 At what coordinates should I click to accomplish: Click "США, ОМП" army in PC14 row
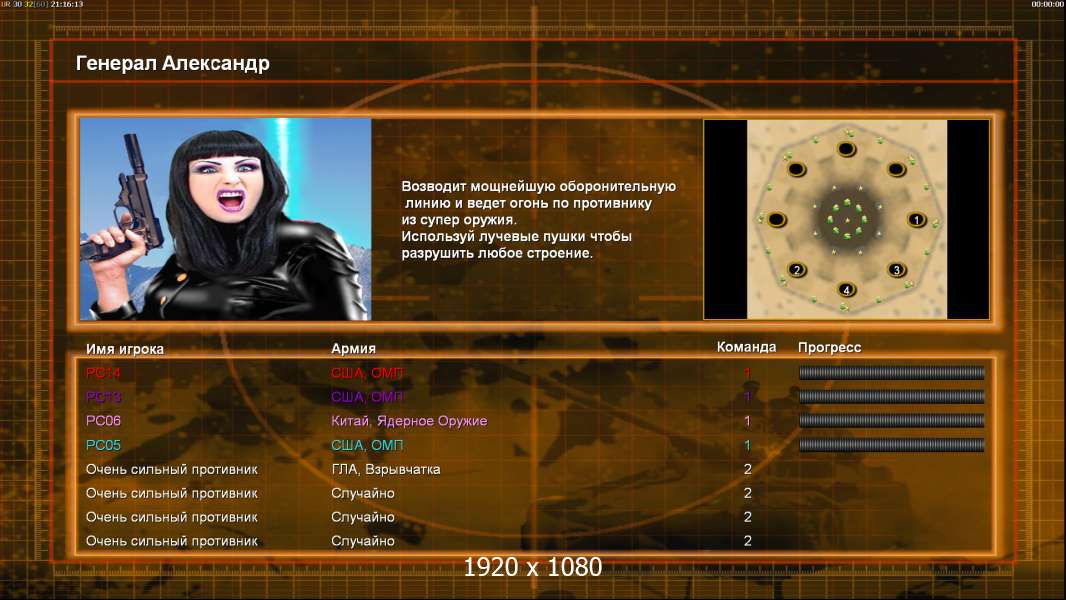[x=367, y=373]
